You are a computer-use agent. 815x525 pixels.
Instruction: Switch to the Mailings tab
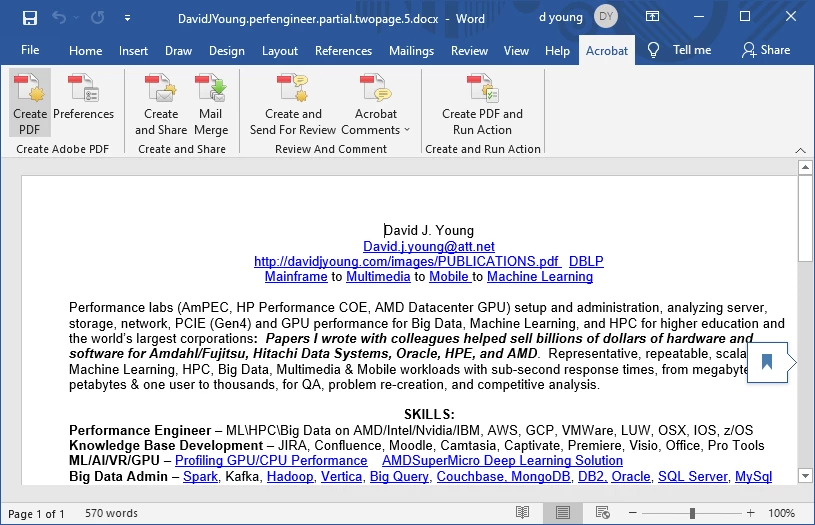(412, 50)
